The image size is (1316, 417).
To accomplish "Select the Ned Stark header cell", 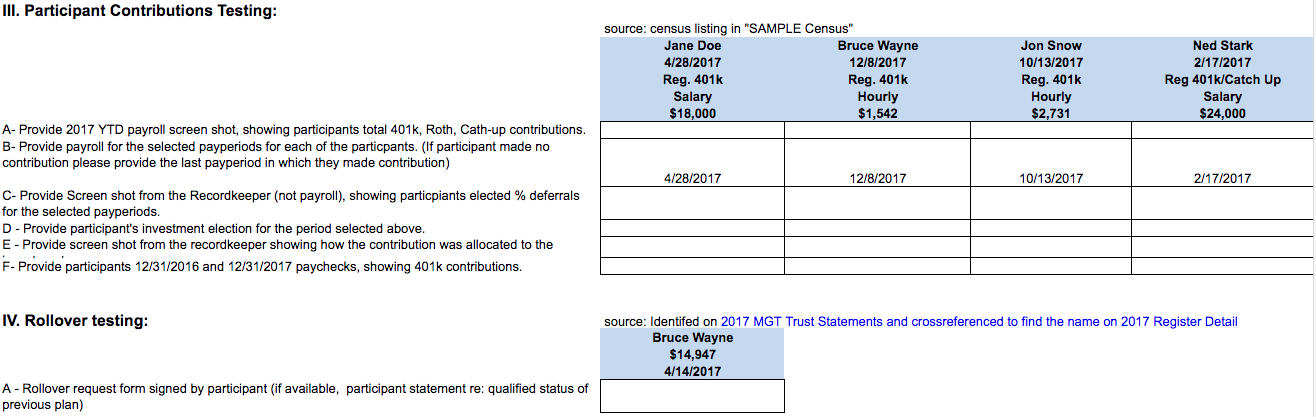I will pos(1222,46).
